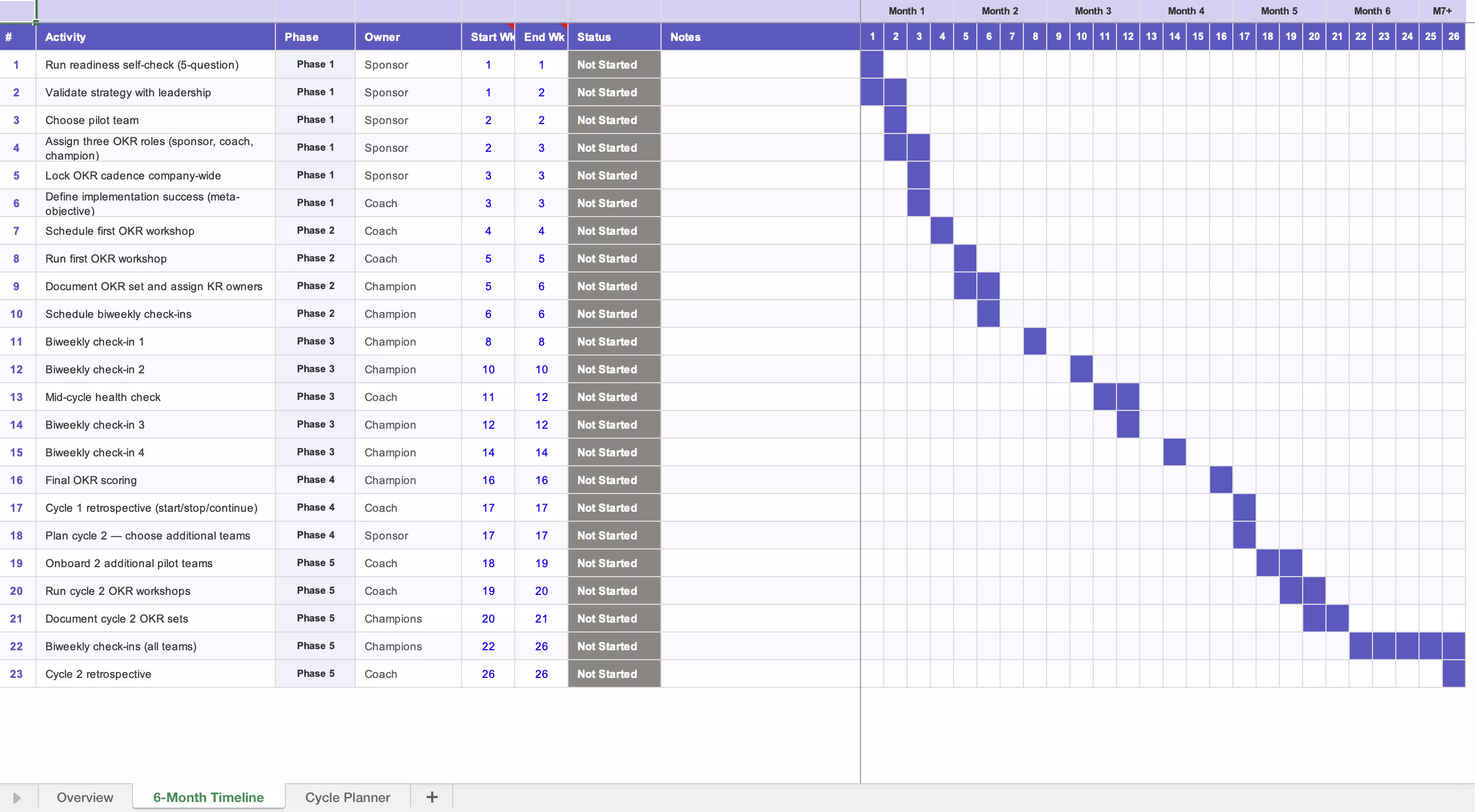The height and width of the screenshot is (812, 1475).
Task: Click the sheet tab scroll arrow
Action: coord(17,798)
